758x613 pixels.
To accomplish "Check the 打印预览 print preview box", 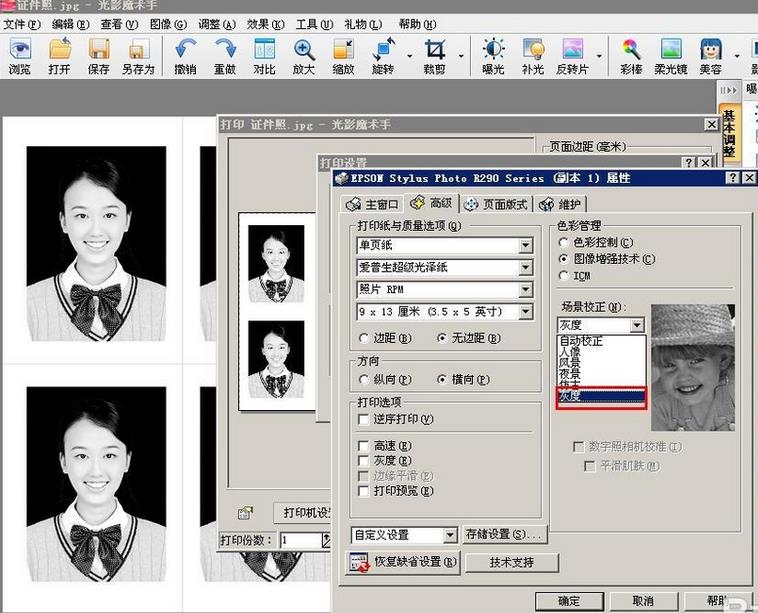I will pyautogui.click(x=364, y=491).
